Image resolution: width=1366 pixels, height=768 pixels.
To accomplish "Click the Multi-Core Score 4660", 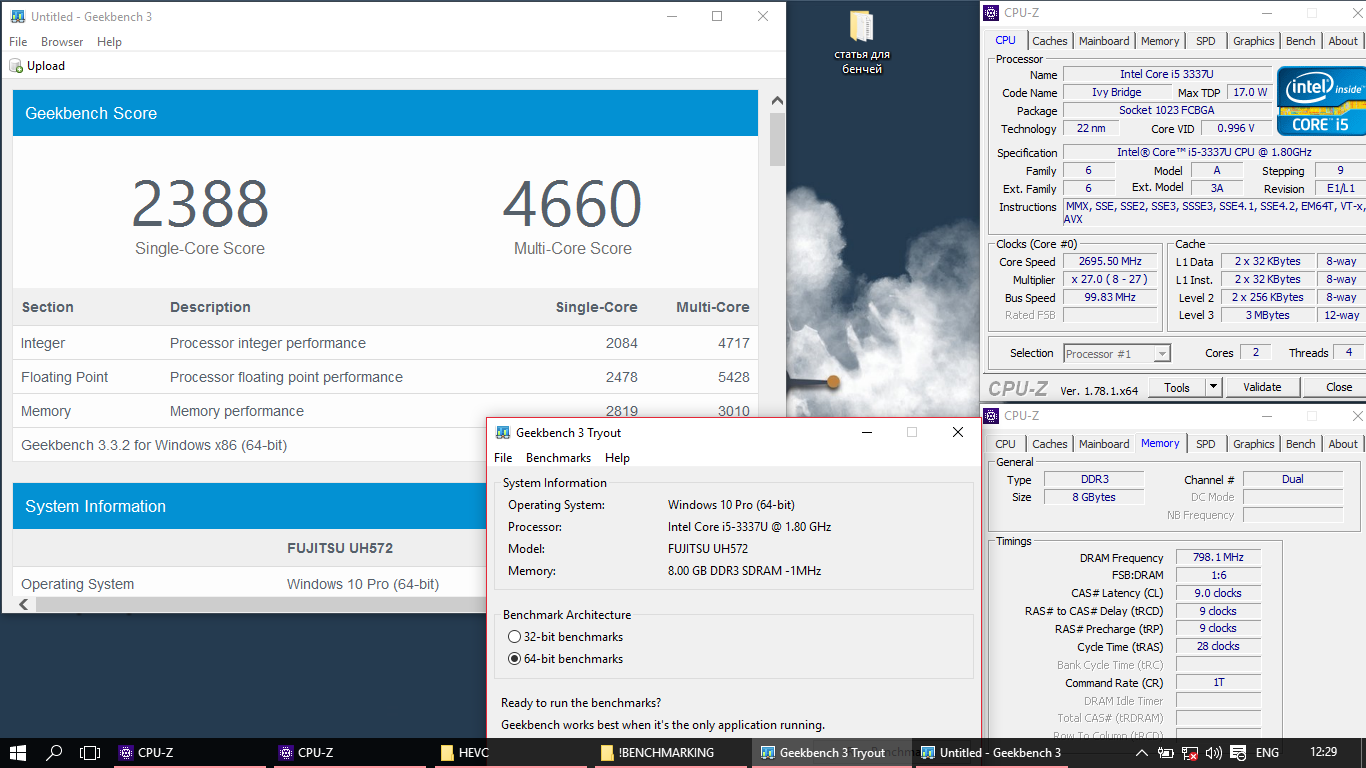I will click(572, 203).
